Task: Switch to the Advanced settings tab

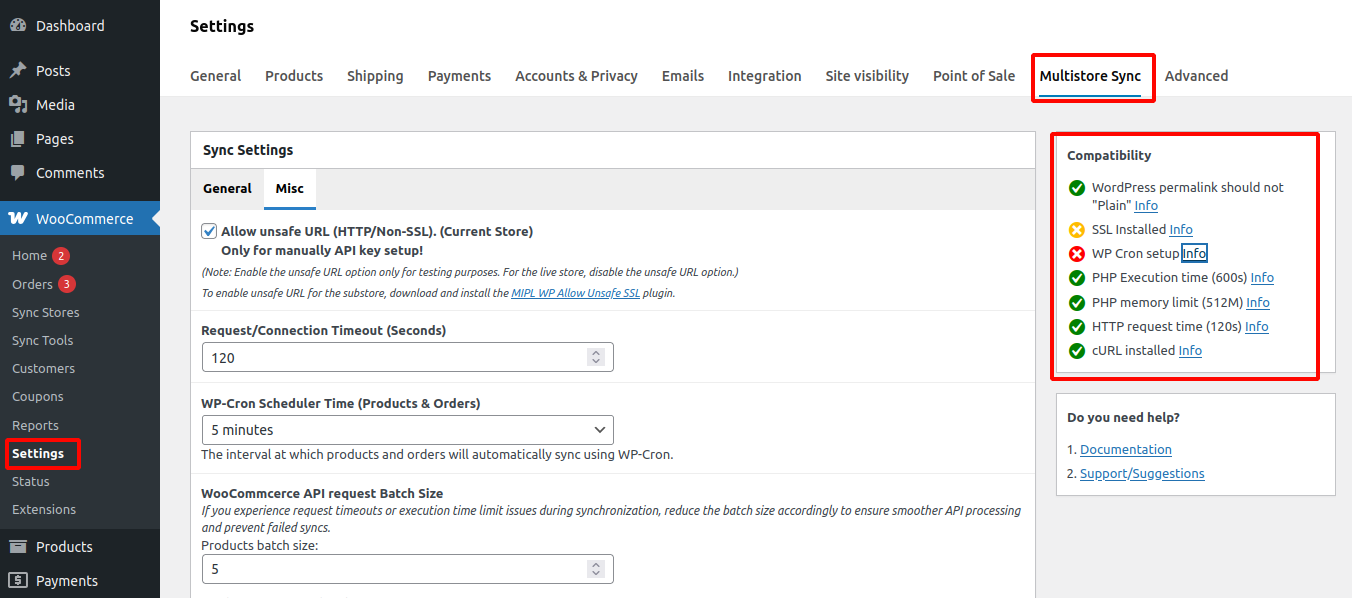Action: [x=1196, y=76]
